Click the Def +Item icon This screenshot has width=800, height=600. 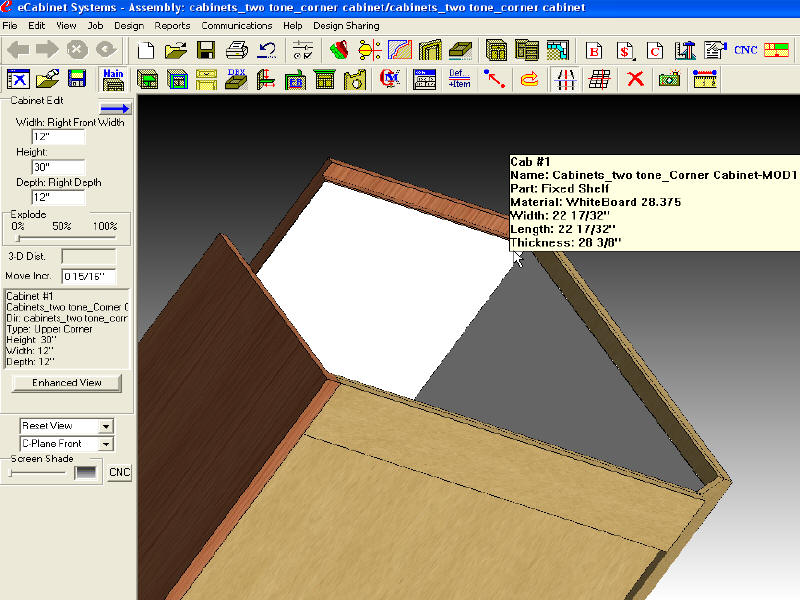click(x=459, y=80)
